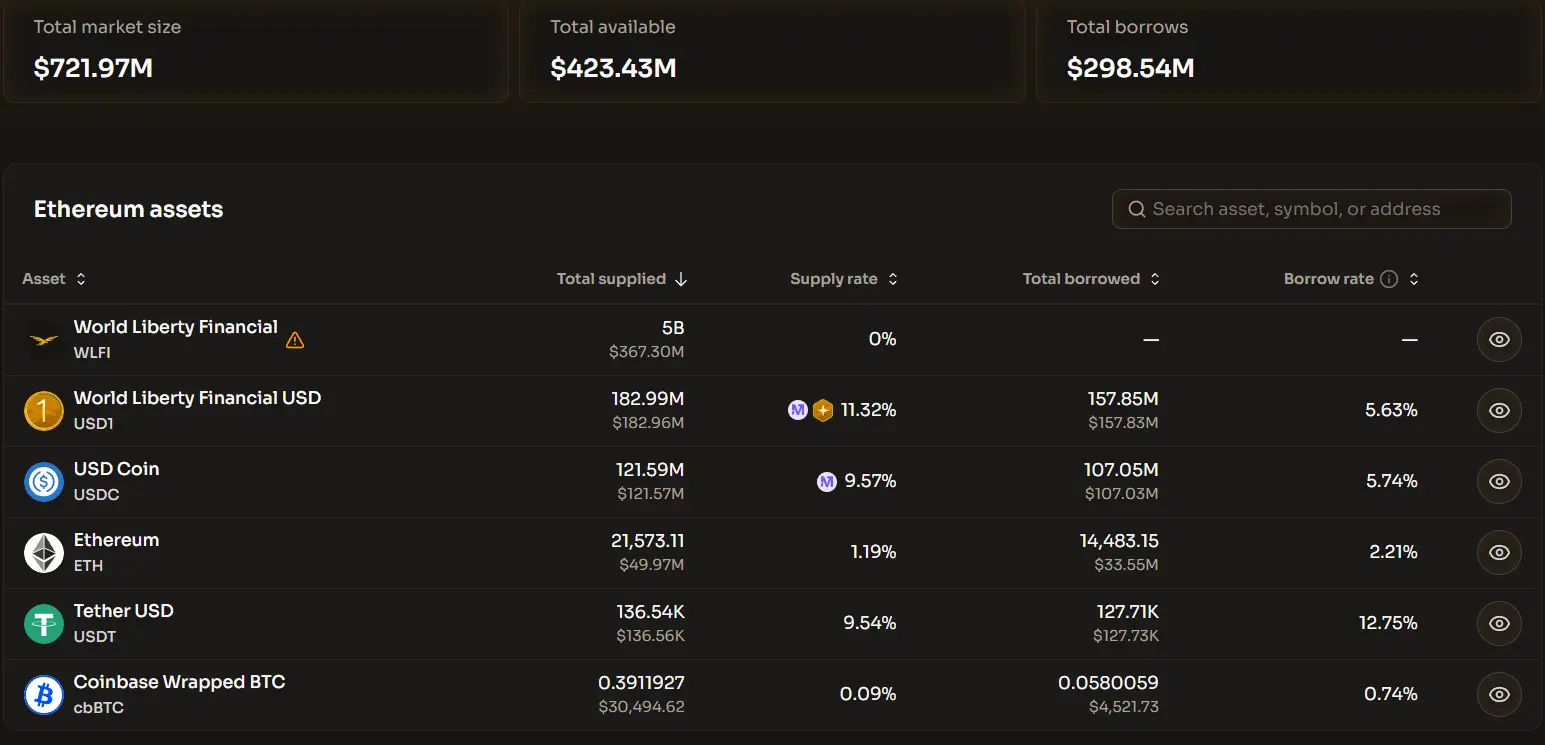The image size is (1545, 745).
Task: Click the 0.0580059 total borrowed amount
Action: pos(1108,683)
